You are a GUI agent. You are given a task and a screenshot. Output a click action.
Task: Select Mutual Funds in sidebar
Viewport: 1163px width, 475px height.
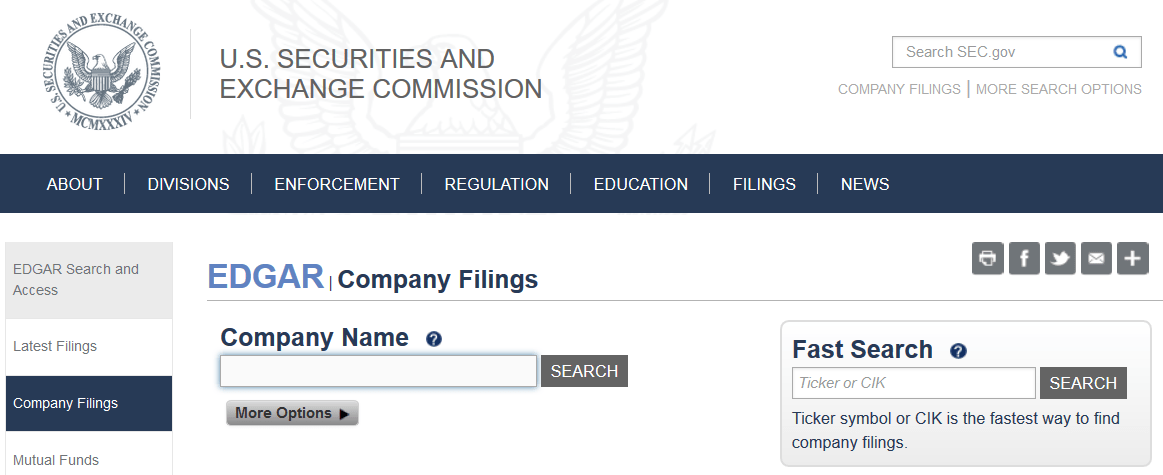pos(56,460)
